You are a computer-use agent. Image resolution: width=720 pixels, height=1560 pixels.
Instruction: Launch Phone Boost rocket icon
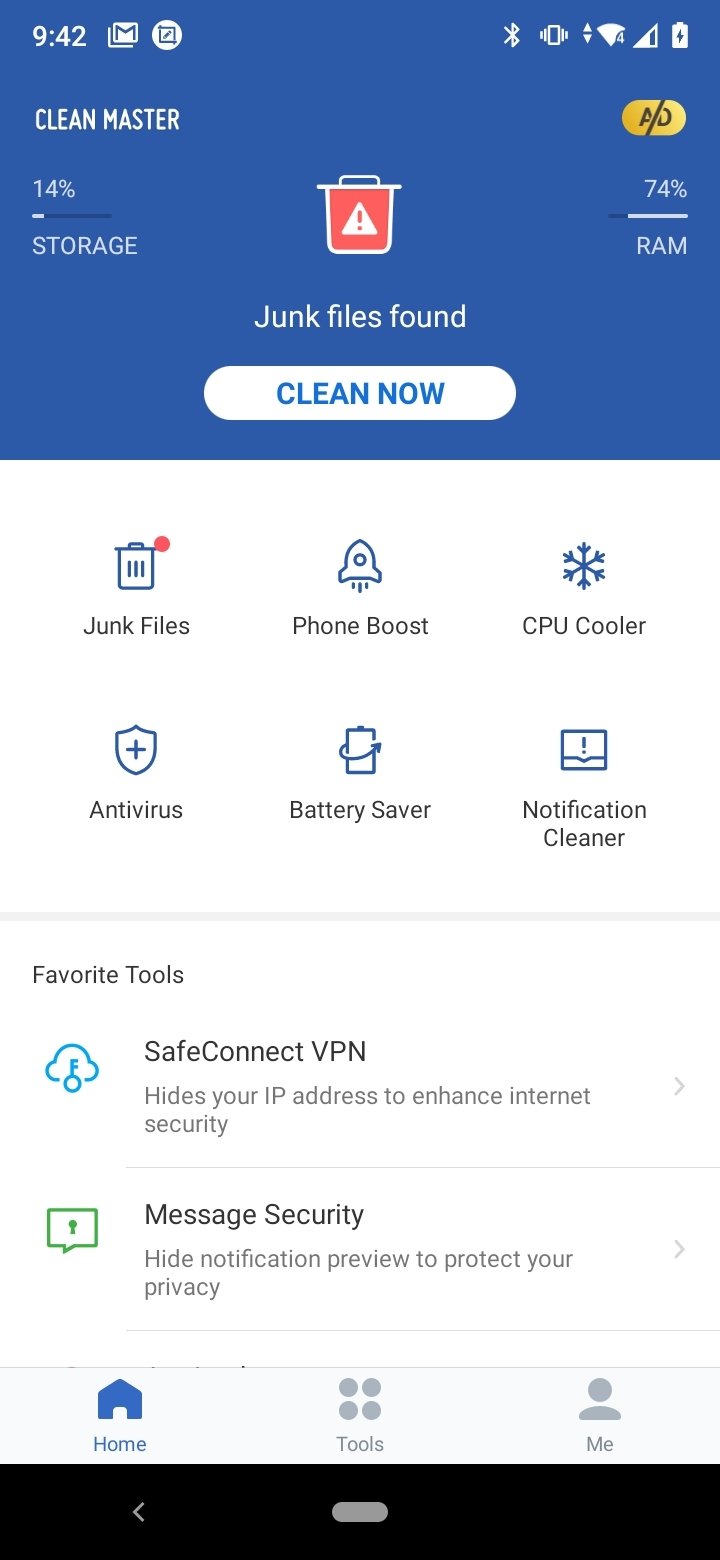coord(360,566)
